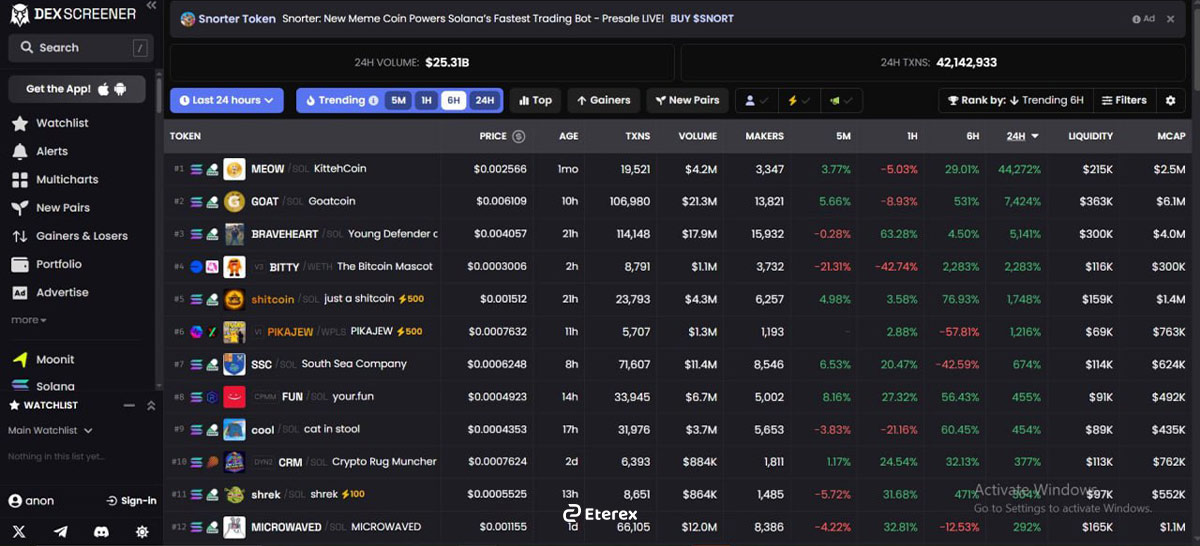Select the 5M trending timeframe
The image size is (1200, 546).
pos(398,100)
